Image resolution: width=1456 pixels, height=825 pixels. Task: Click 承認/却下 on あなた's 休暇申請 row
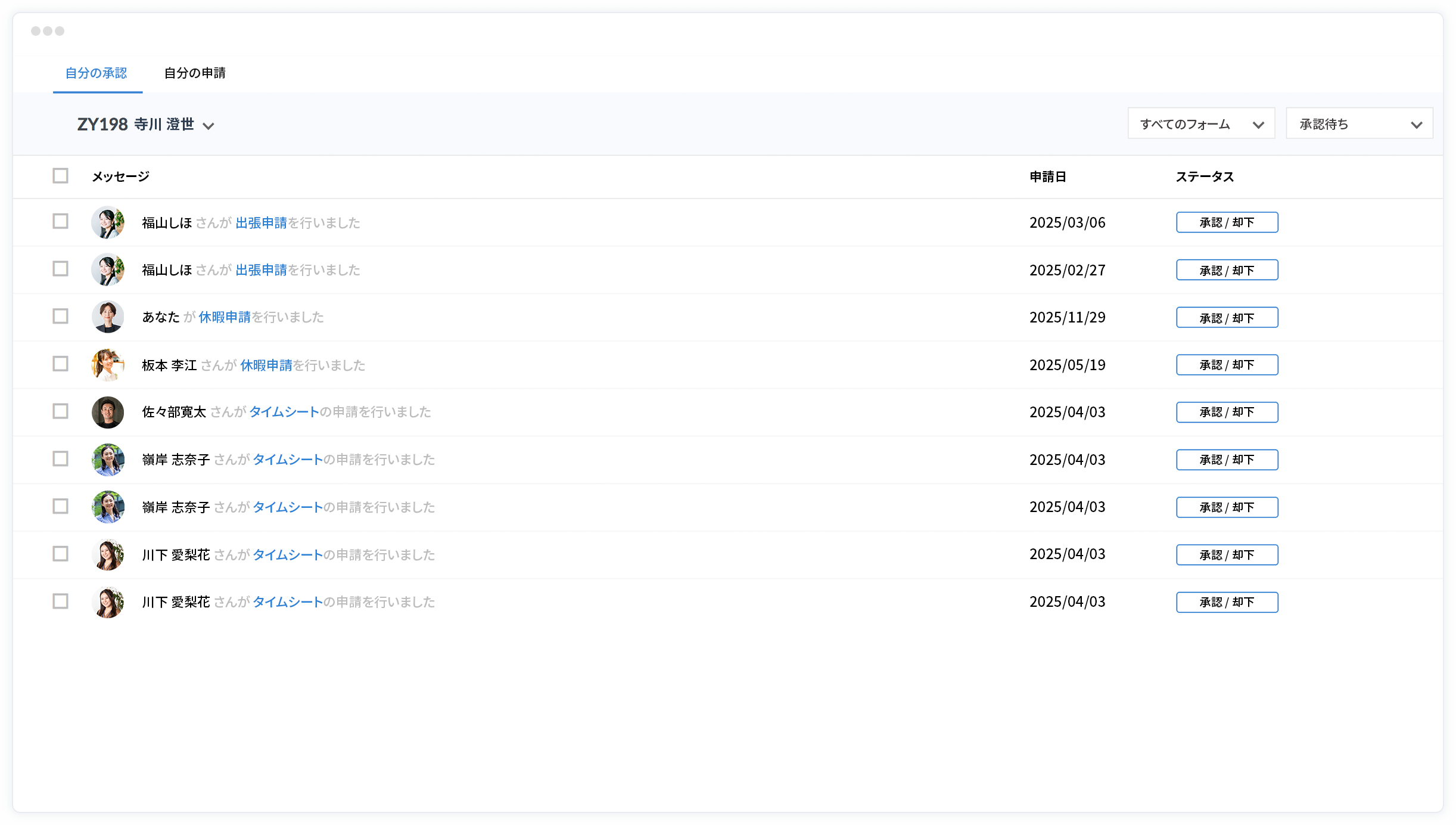[x=1227, y=317]
